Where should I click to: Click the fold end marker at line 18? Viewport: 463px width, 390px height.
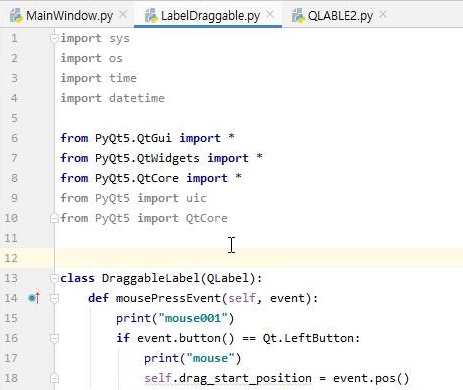click(54, 378)
